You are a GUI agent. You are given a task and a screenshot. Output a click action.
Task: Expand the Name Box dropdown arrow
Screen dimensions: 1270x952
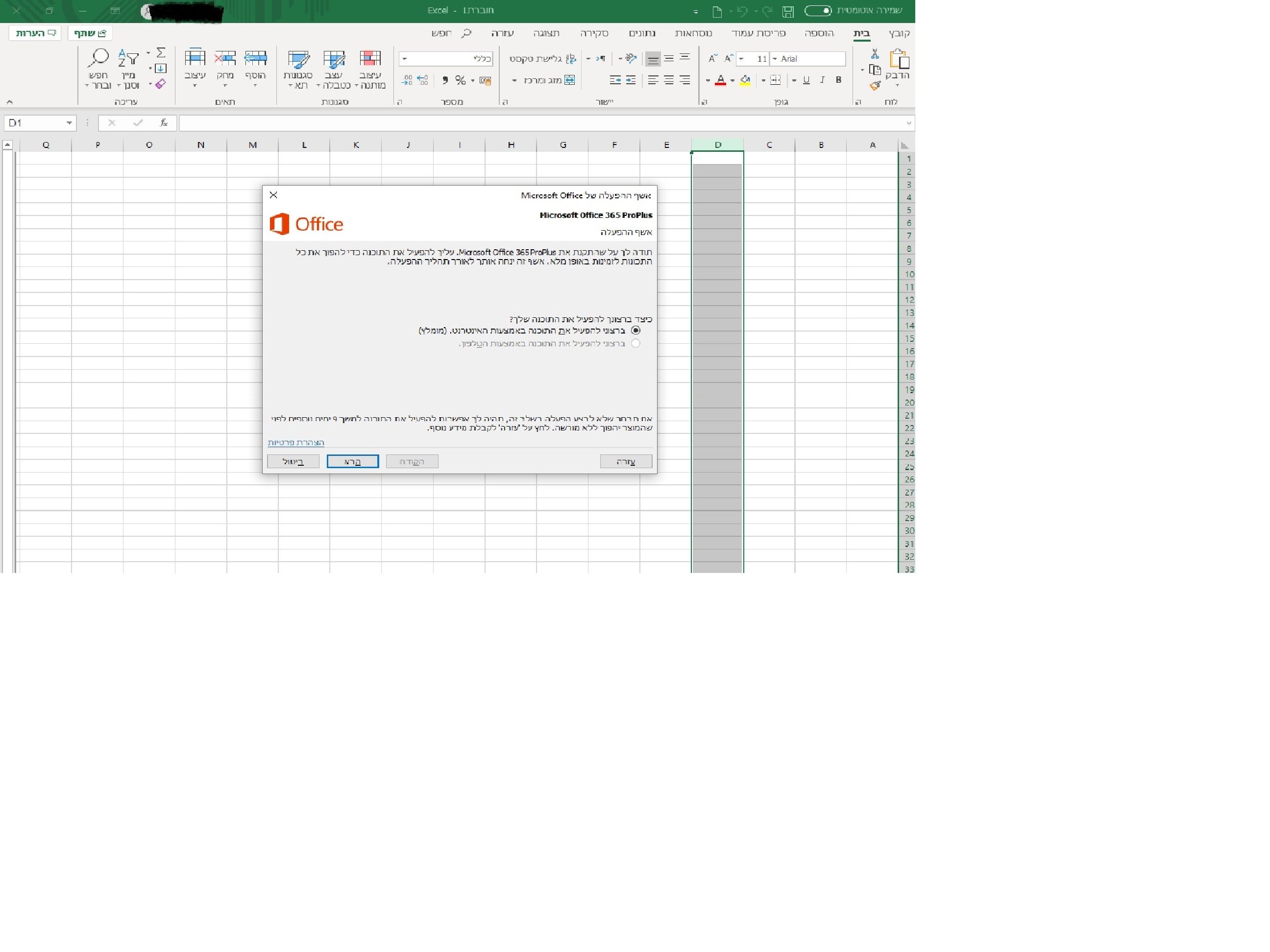pyautogui.click(x=69, y=123)
